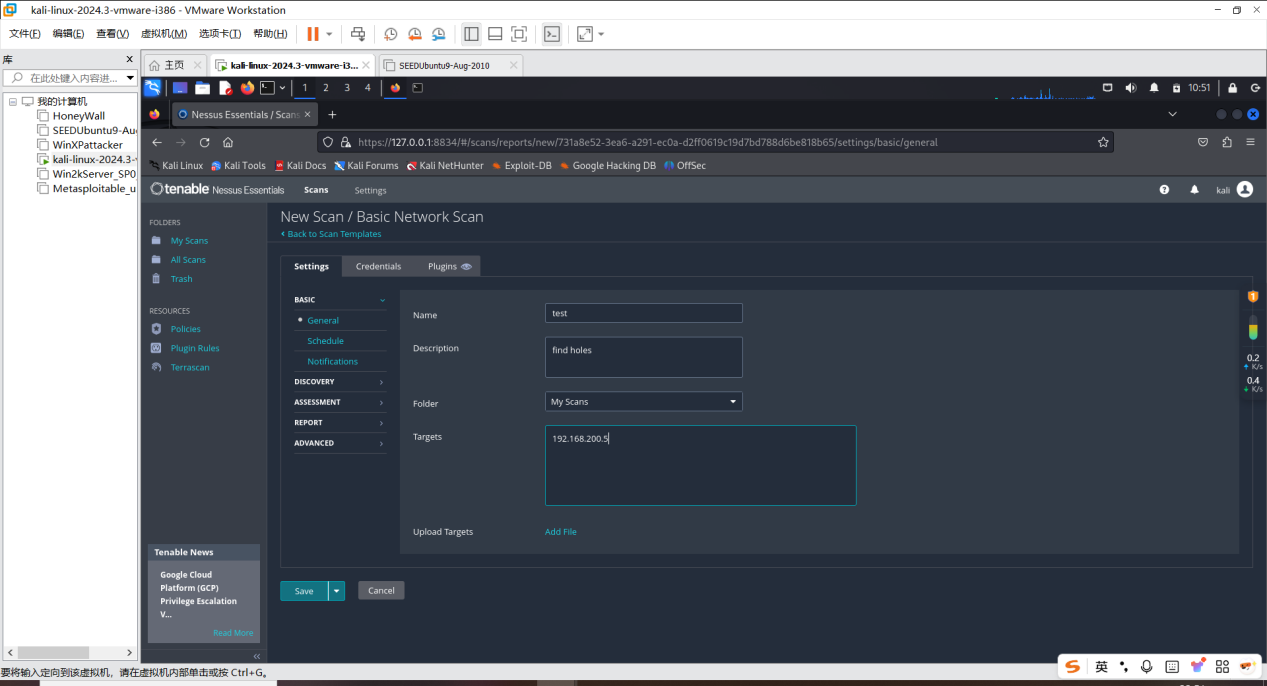
Task: Click the show desktop icon in Kali panel
Action: point(180,88)
